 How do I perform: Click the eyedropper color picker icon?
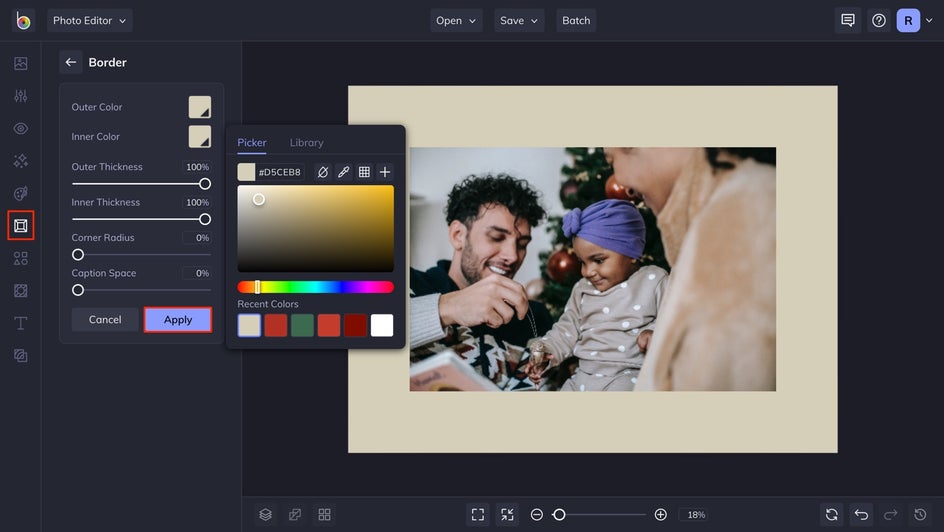coord(343,172)
